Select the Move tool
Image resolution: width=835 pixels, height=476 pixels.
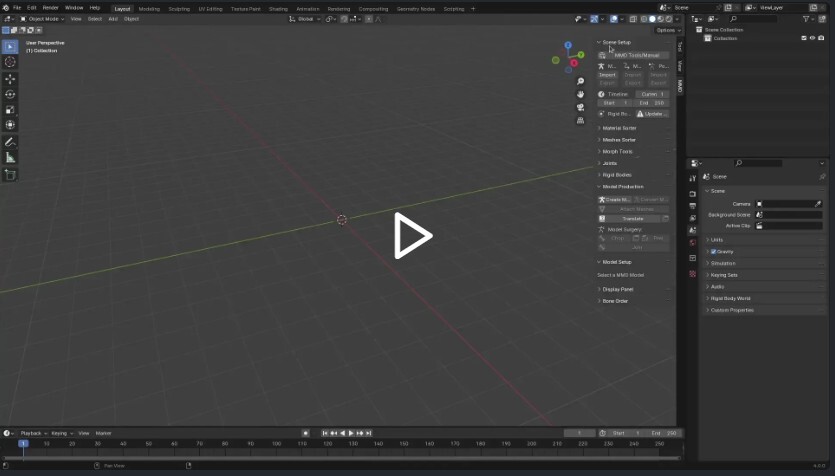click(x=10, y=79)
